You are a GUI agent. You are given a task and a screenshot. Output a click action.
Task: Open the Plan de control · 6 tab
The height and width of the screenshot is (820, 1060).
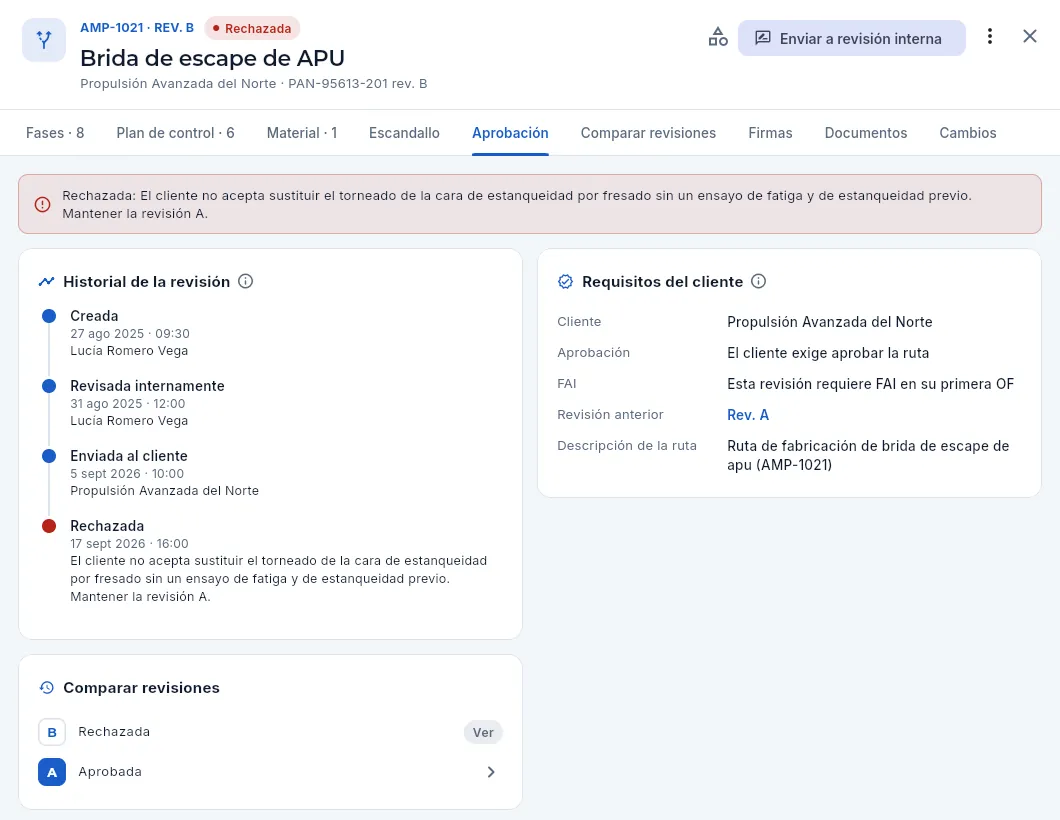175,133
